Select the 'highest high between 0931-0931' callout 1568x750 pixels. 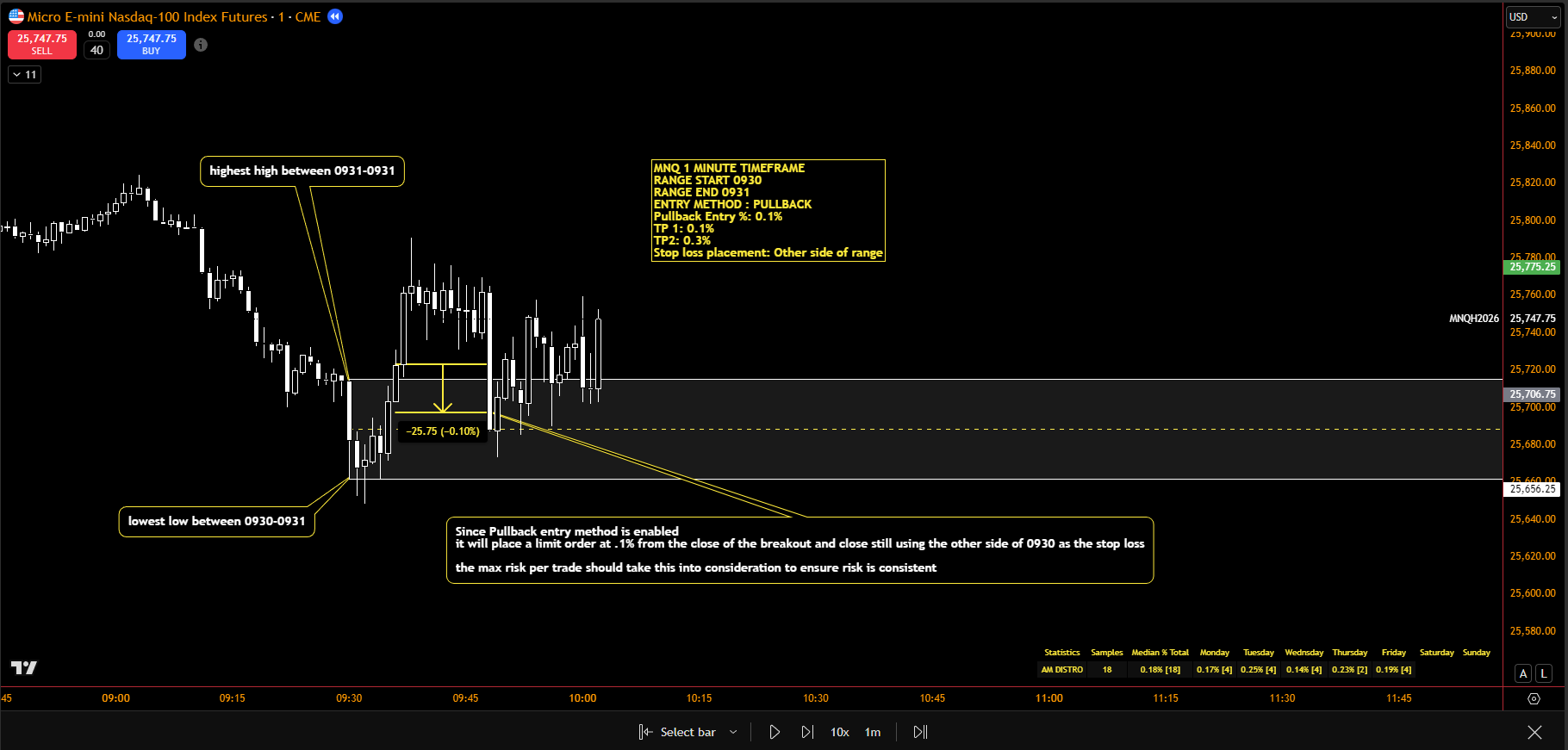pos(302,170)
